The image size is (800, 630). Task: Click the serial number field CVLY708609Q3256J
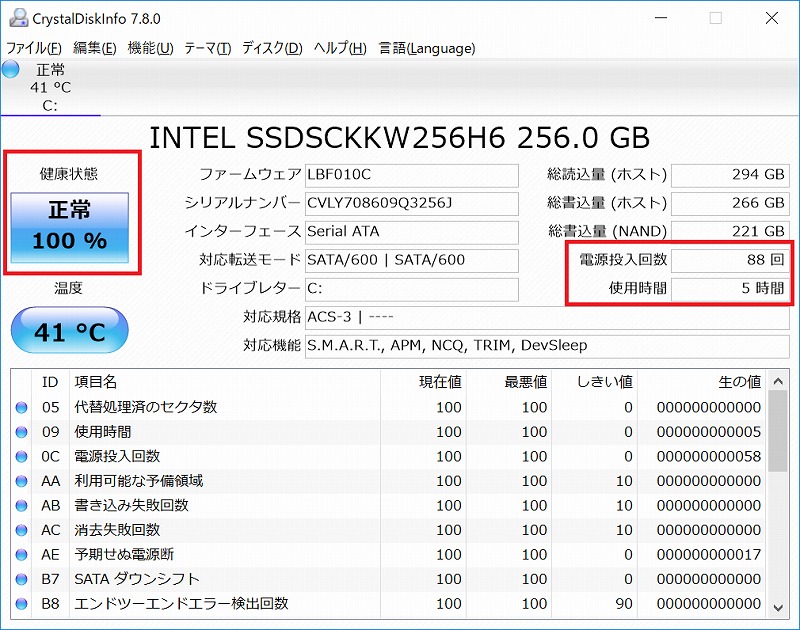click(412, 204)
